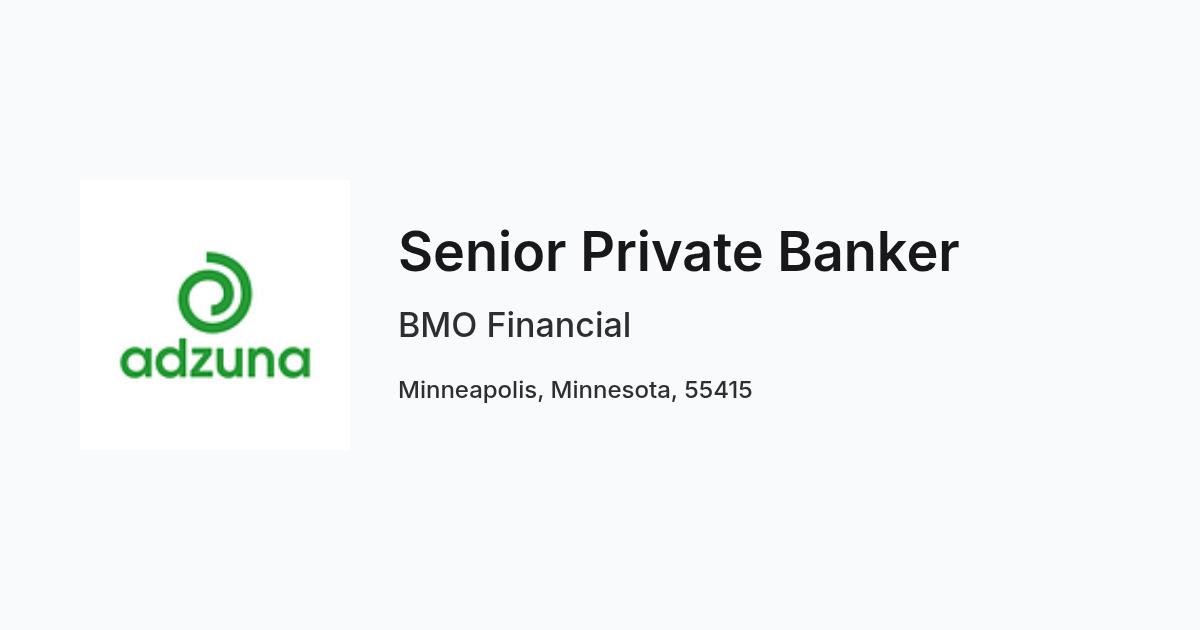1200x630 pixels.
Task: Open the Senior Private Banker job title
Action: [678, 251]
